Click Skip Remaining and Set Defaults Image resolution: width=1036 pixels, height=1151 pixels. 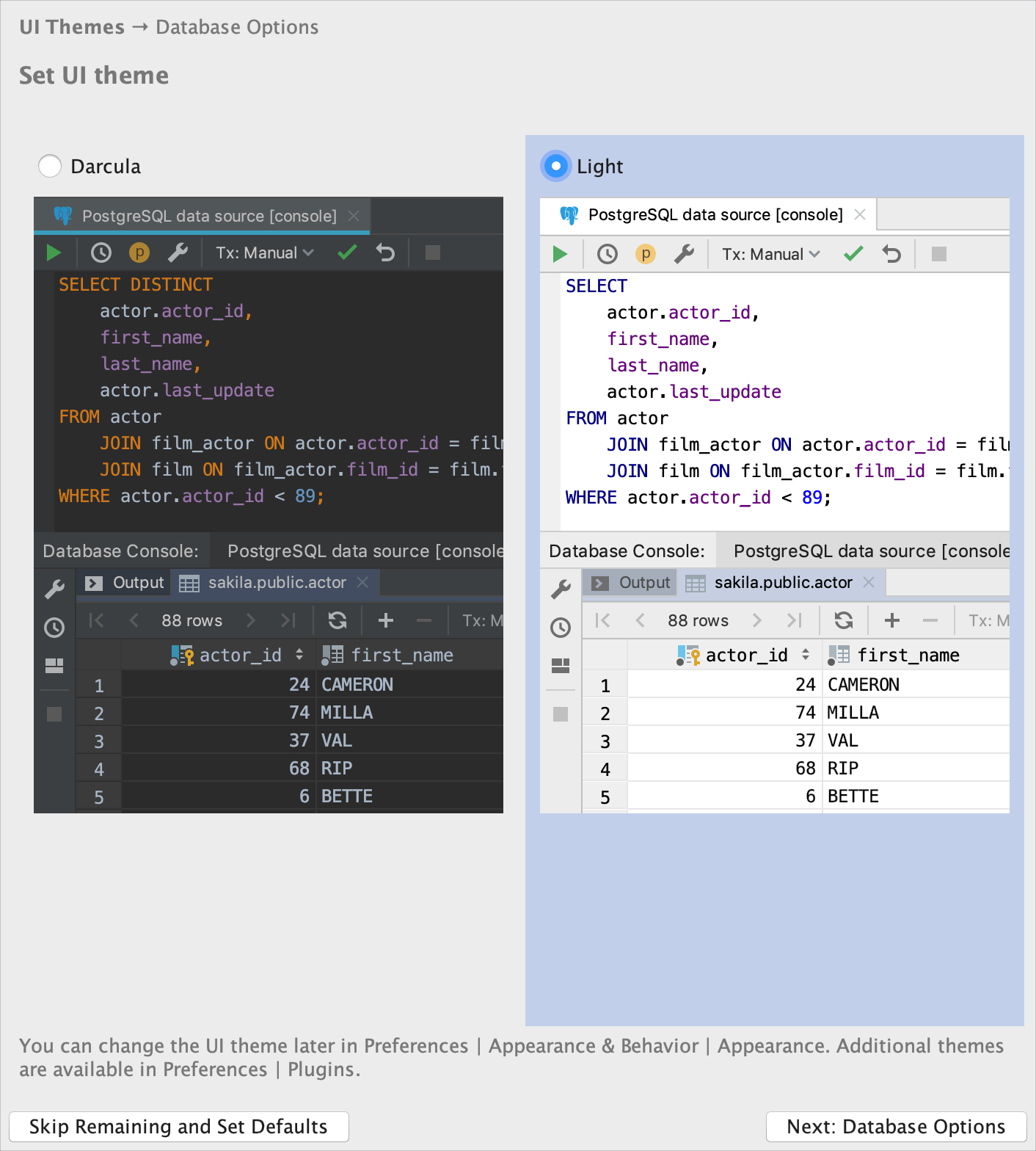click(178, 1127)
